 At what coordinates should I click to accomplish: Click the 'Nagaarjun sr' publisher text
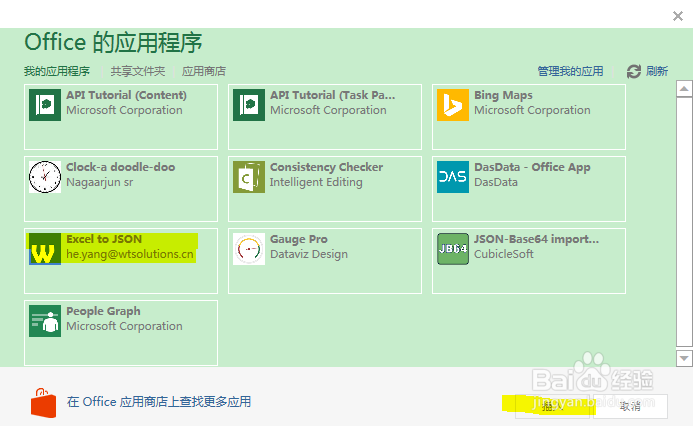(99, 182)
